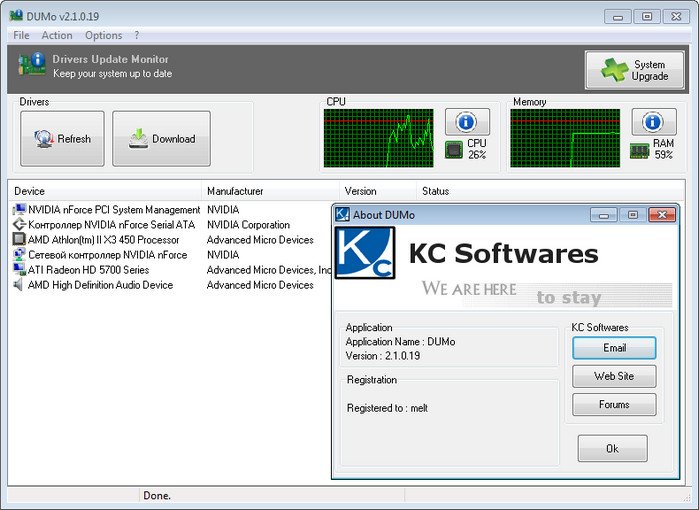The width and height of the screenshot is (699, 510).
Task: Click the DUMo title bar app icon
Action: (x=16, y=16)
